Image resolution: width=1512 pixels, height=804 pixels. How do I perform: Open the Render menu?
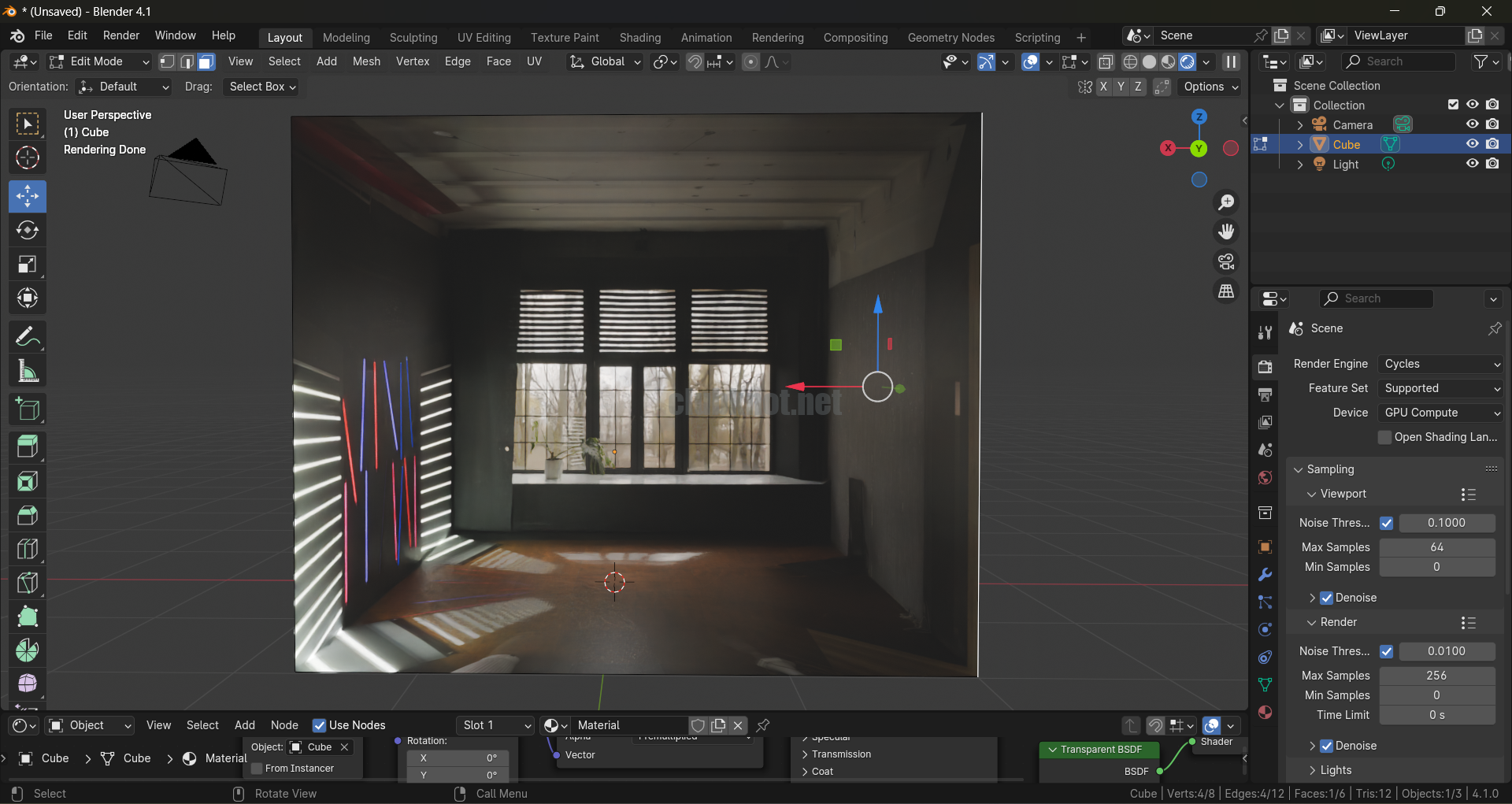point(120,35)
